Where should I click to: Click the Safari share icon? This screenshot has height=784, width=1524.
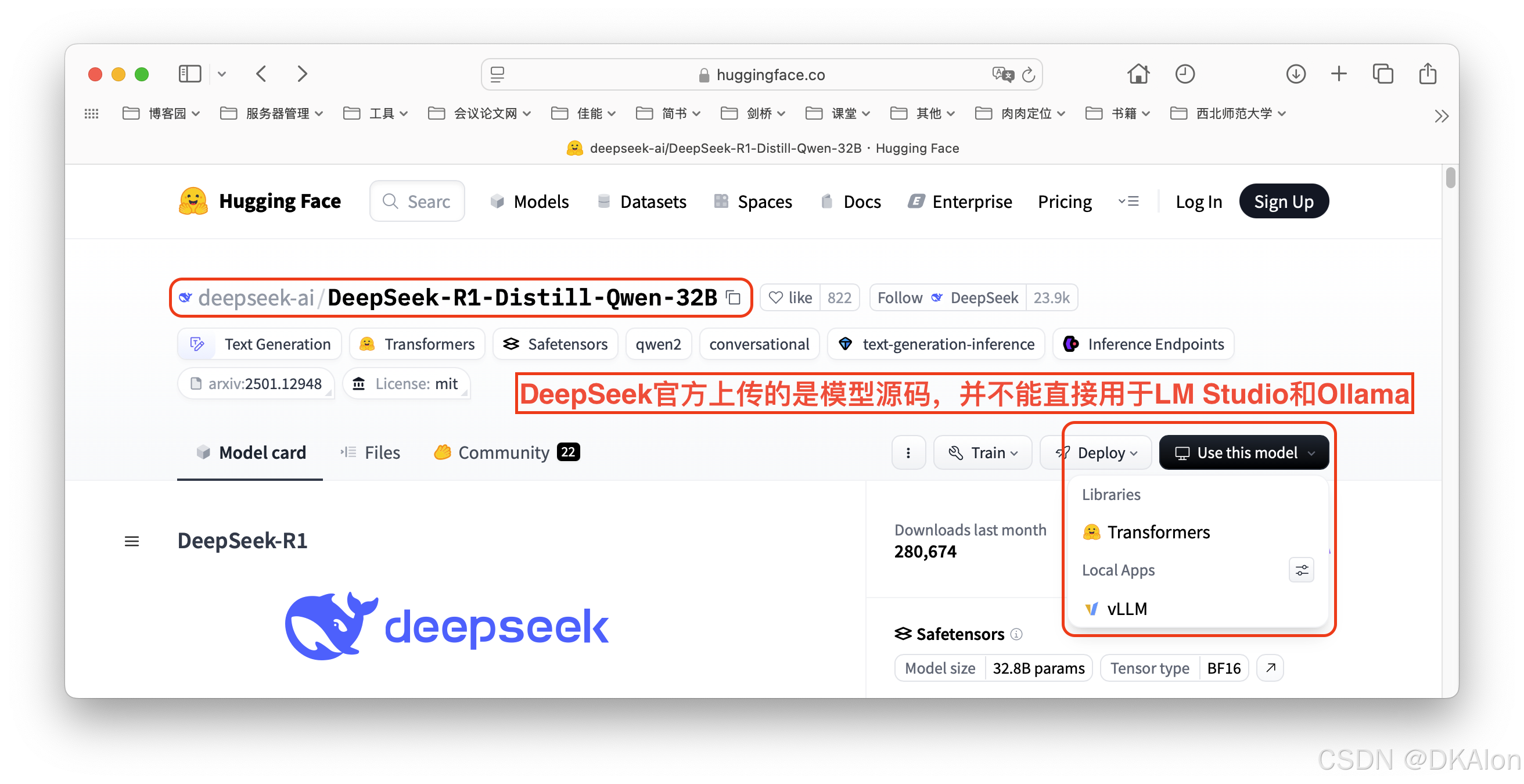1428,74
